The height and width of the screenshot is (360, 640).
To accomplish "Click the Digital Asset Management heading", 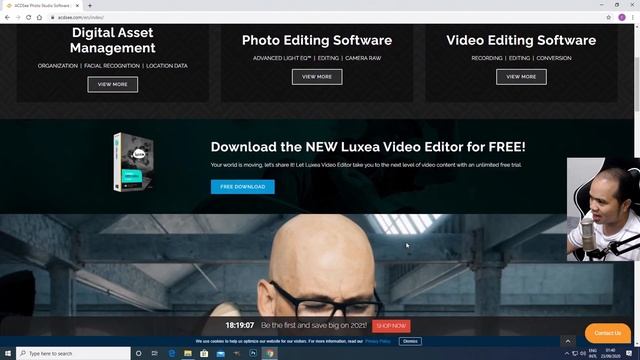I will (113, 40).
